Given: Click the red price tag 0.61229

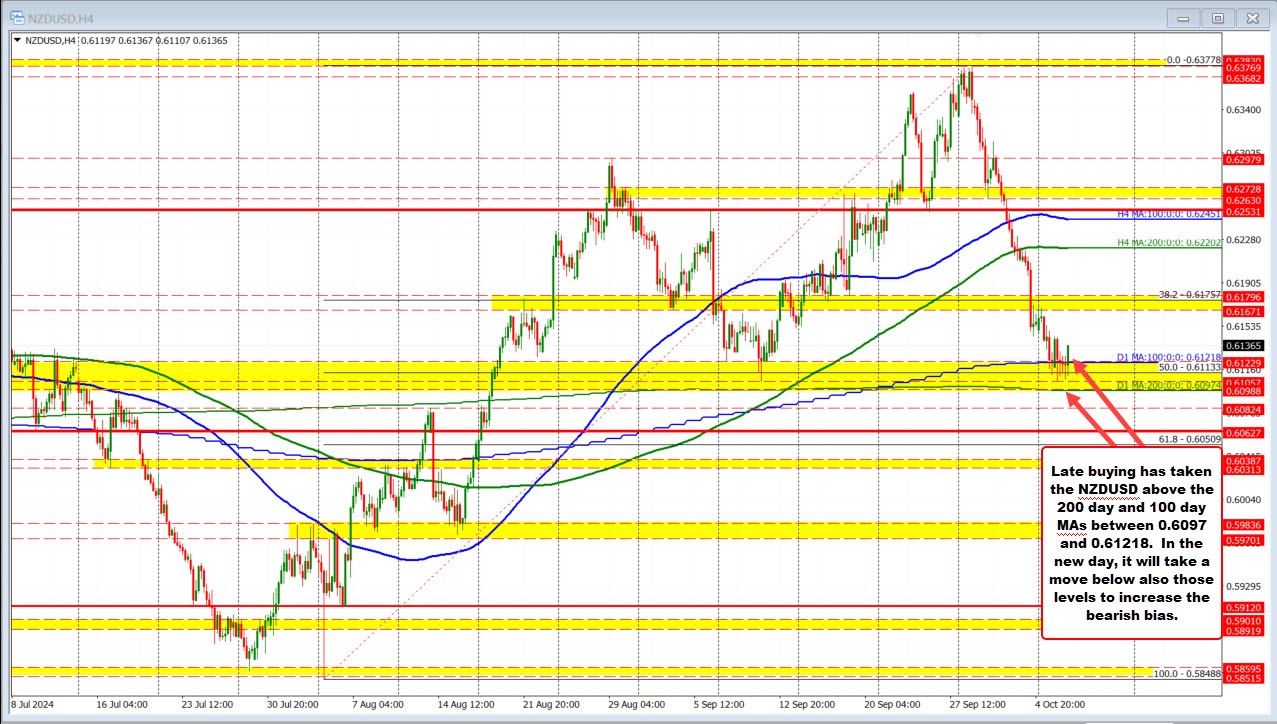Looking at the screenshot, I should coord(1242,362).
